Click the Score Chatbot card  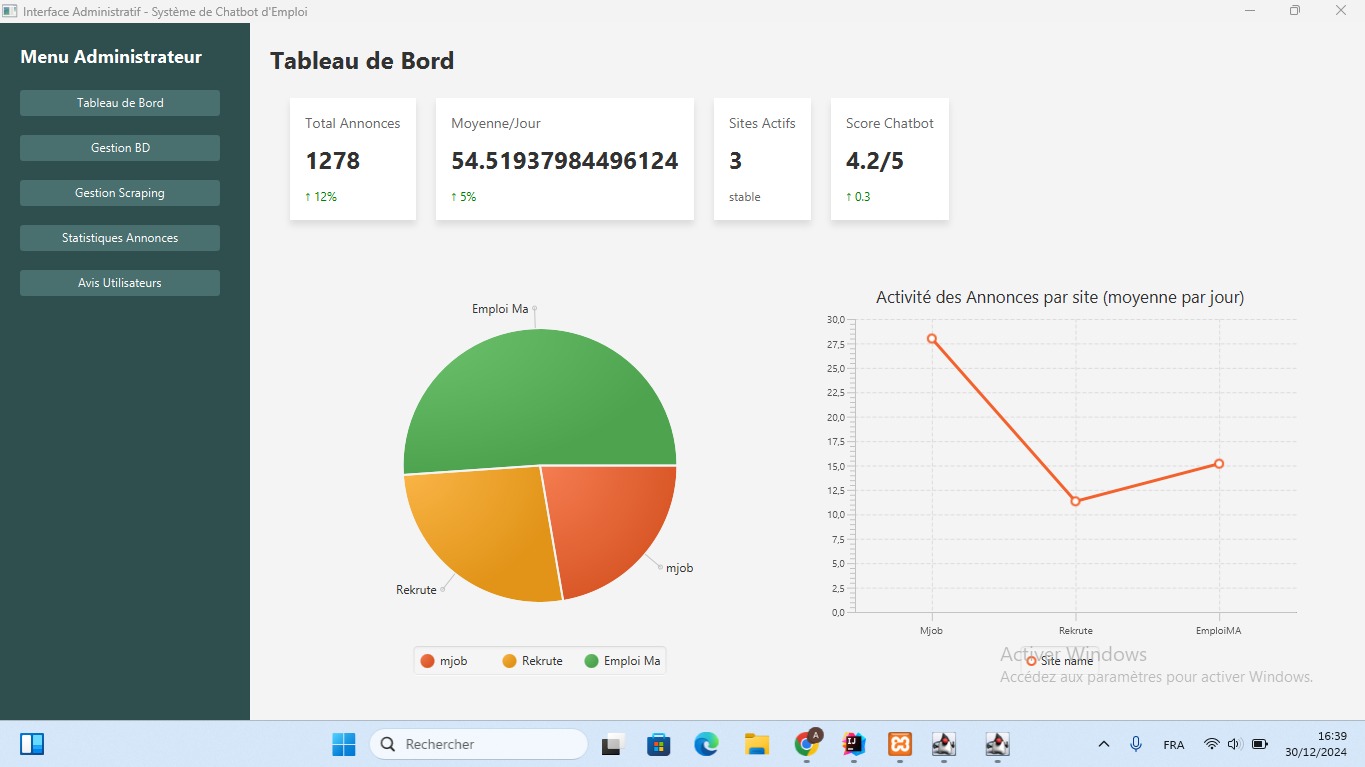890,159
